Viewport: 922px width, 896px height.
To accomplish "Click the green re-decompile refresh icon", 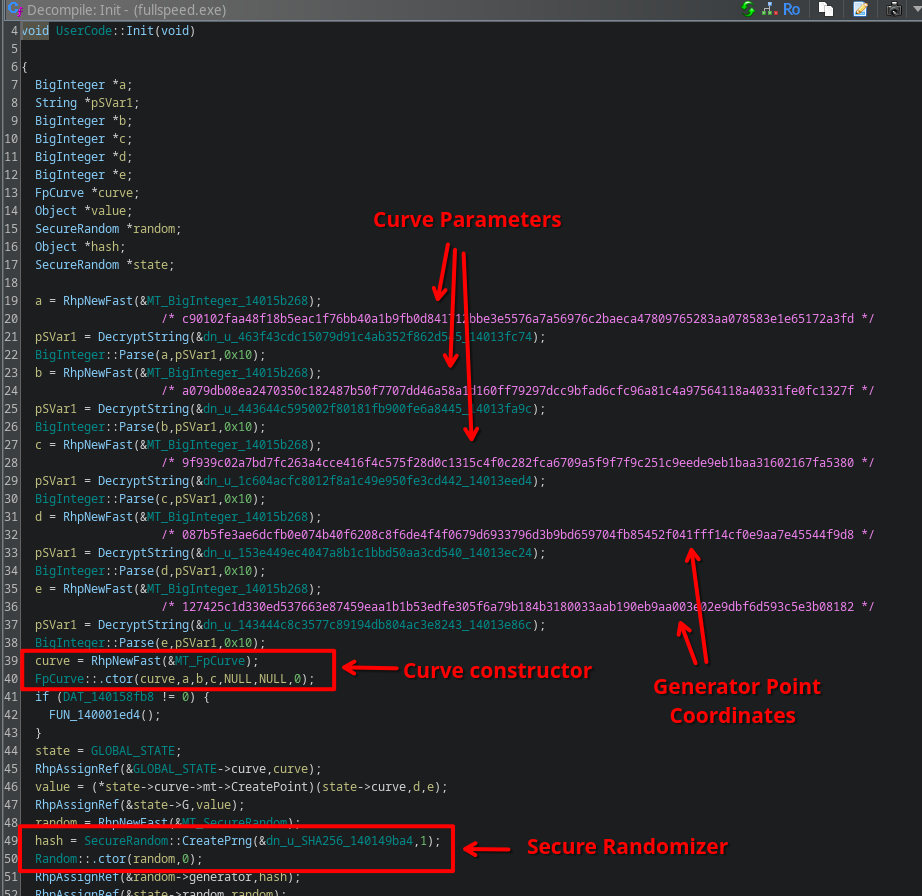I will coord(748,9).
